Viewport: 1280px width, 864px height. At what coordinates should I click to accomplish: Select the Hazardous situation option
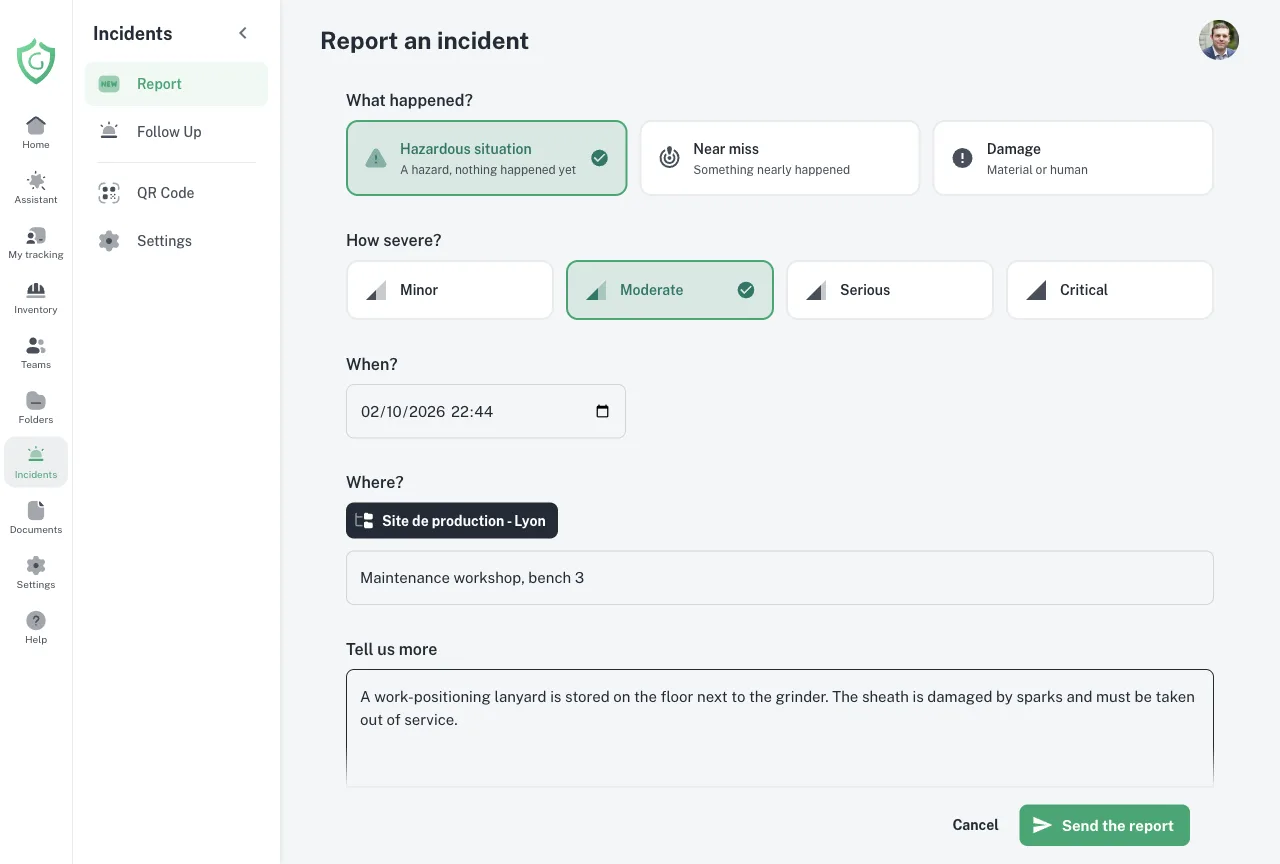(x=487, y=158)
